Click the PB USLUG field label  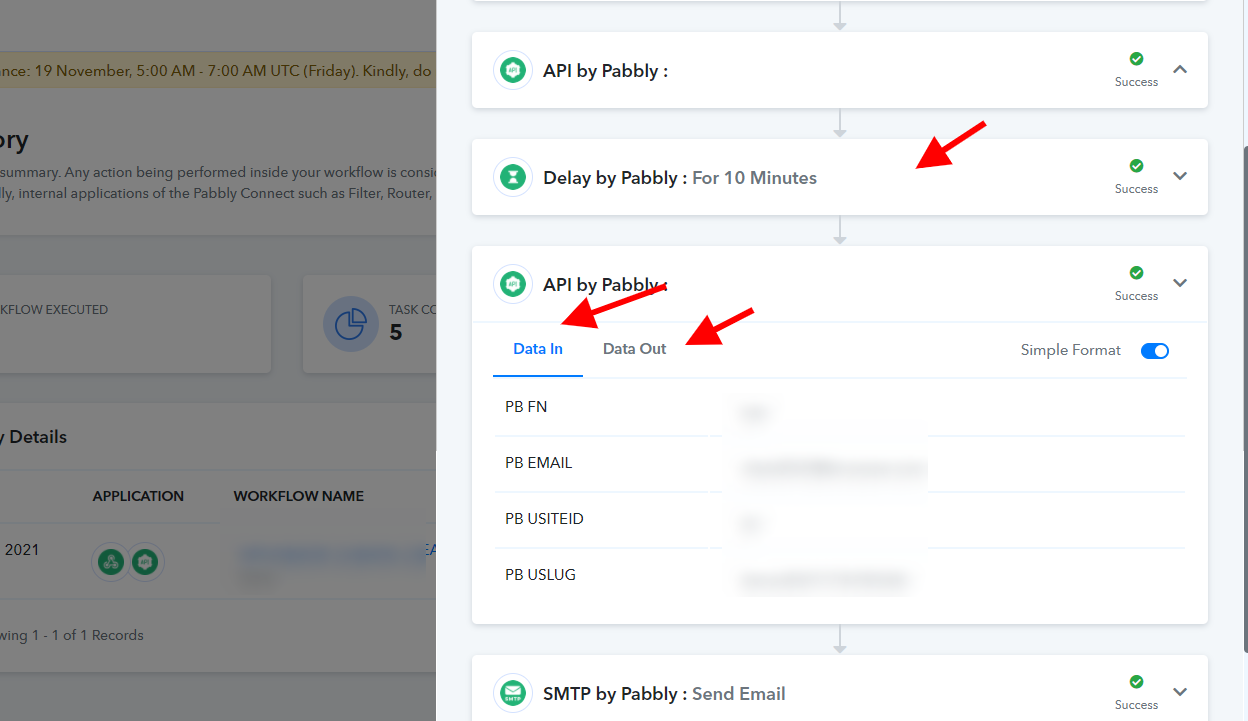tap(541, 575)
